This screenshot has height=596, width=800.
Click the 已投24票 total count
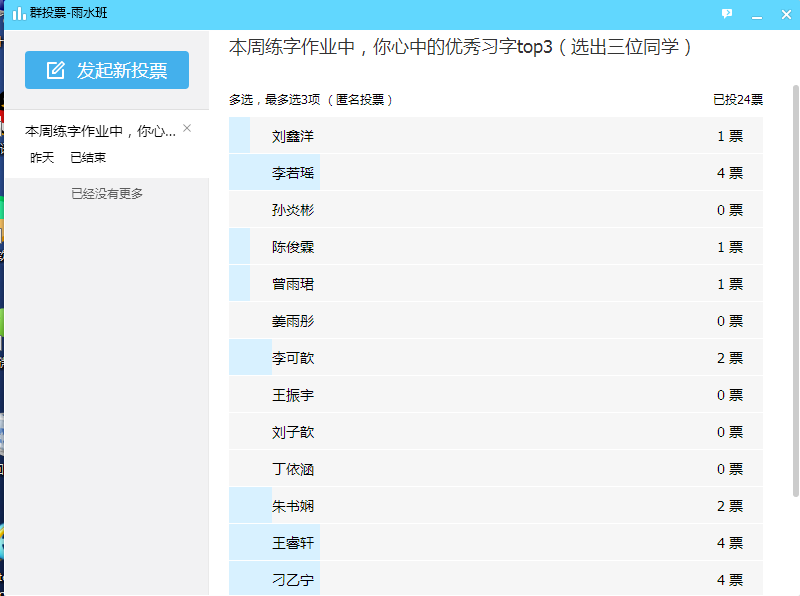pos(738,100)
